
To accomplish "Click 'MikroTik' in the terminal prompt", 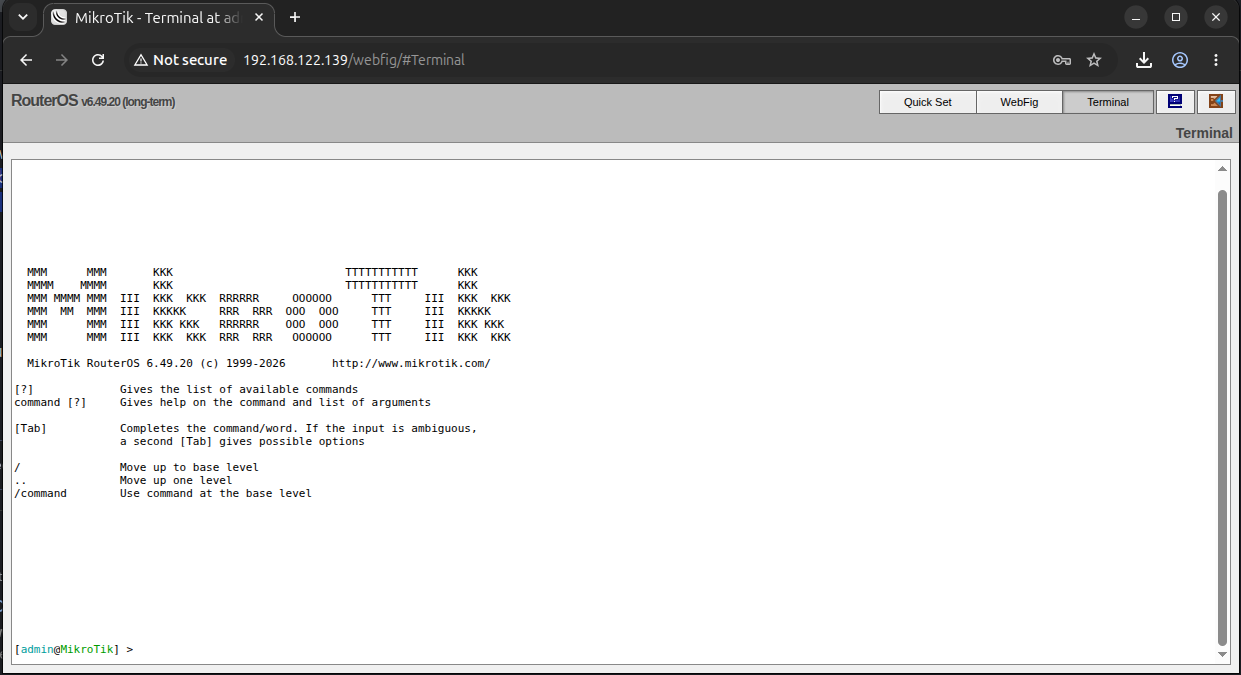I will click(x=87, y=650).
